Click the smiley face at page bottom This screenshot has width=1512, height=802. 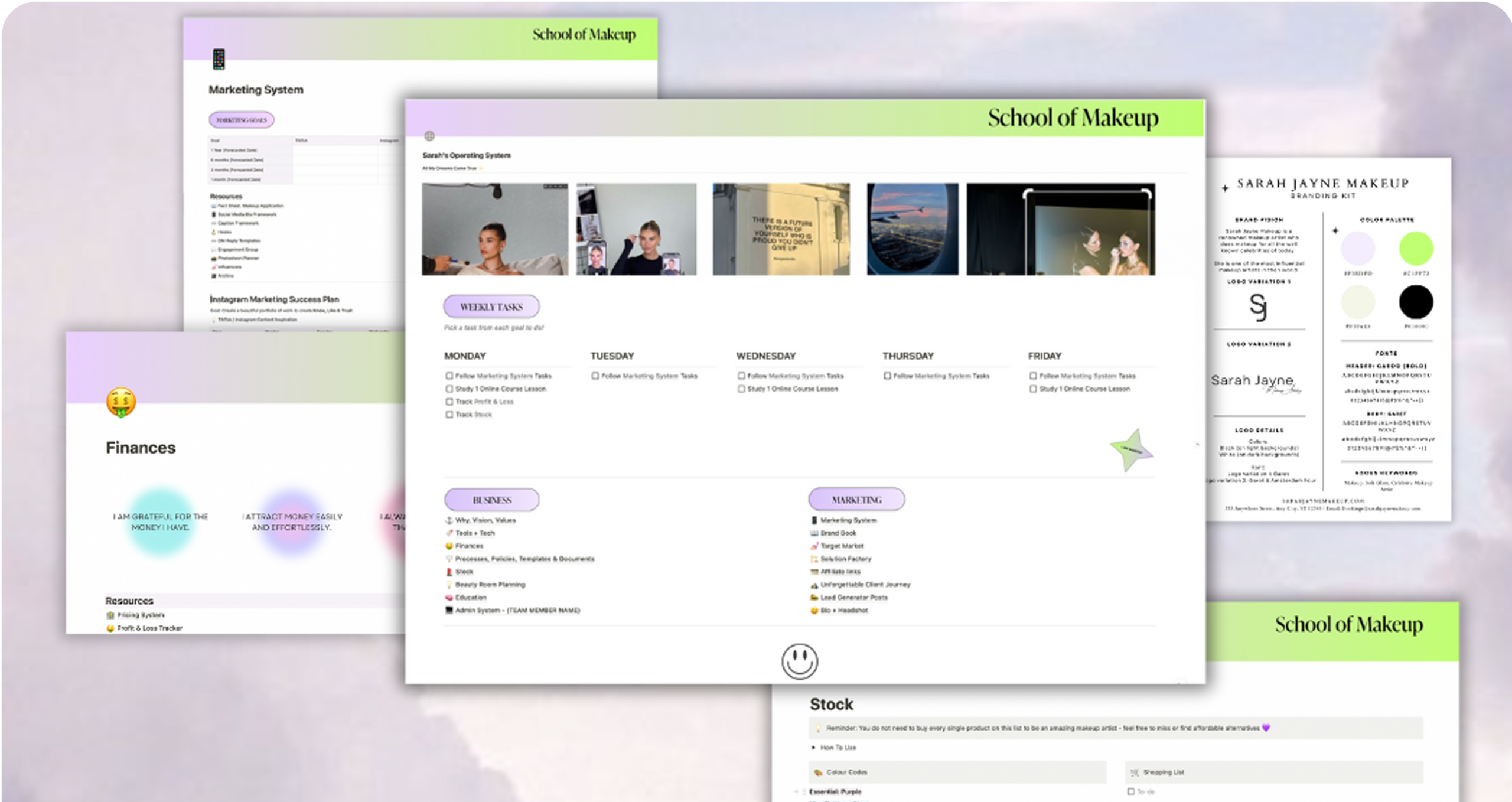click(x=799, y=661)
